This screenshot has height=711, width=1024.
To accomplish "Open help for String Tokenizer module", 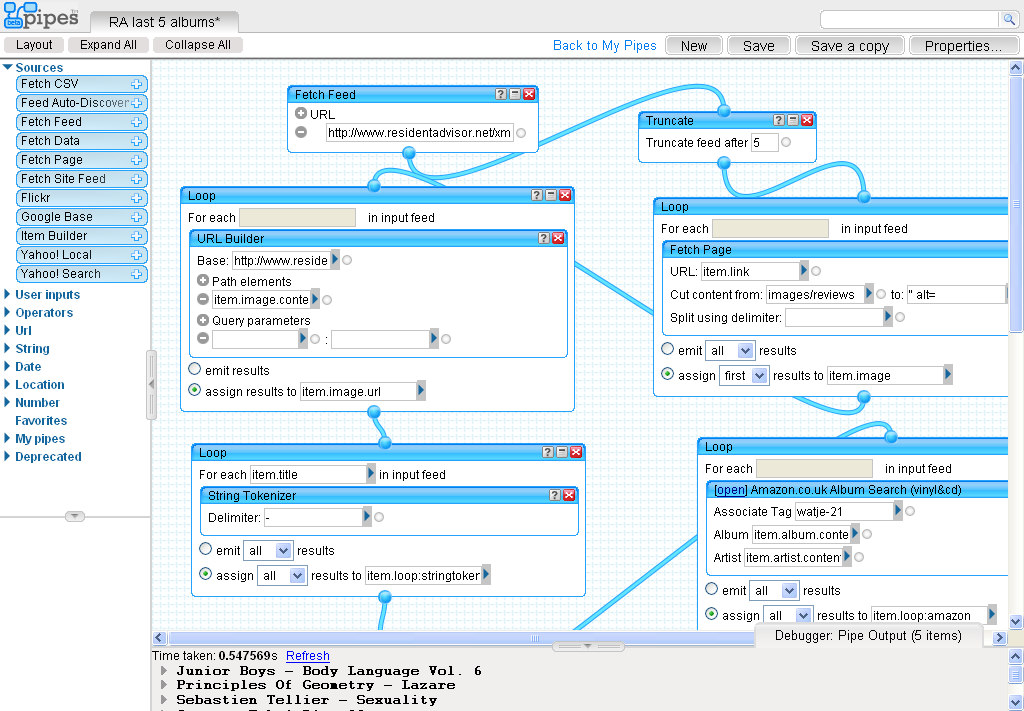I will (x=554, y=495).
